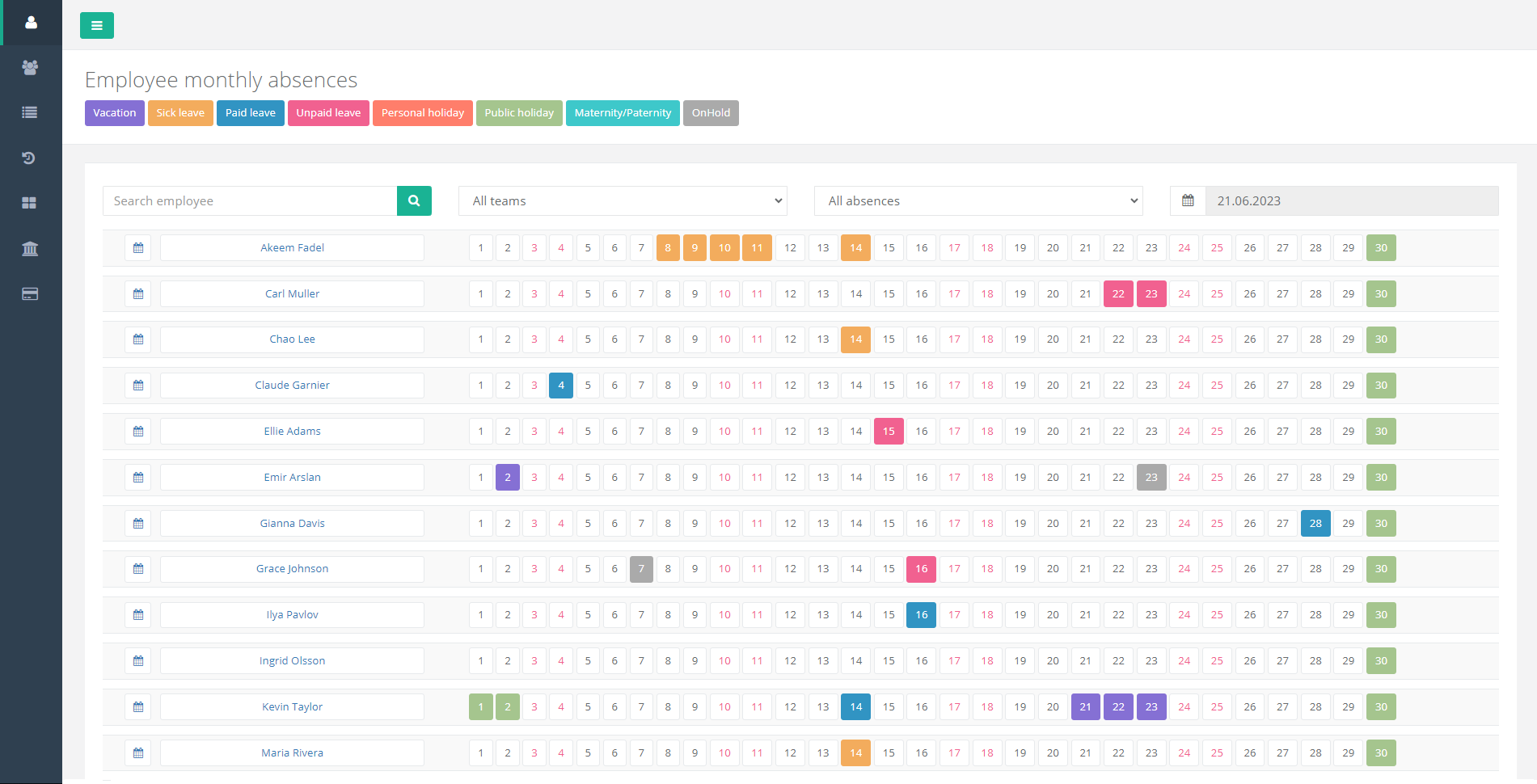Toggle the Vacation absence filter

coord(114,112)
